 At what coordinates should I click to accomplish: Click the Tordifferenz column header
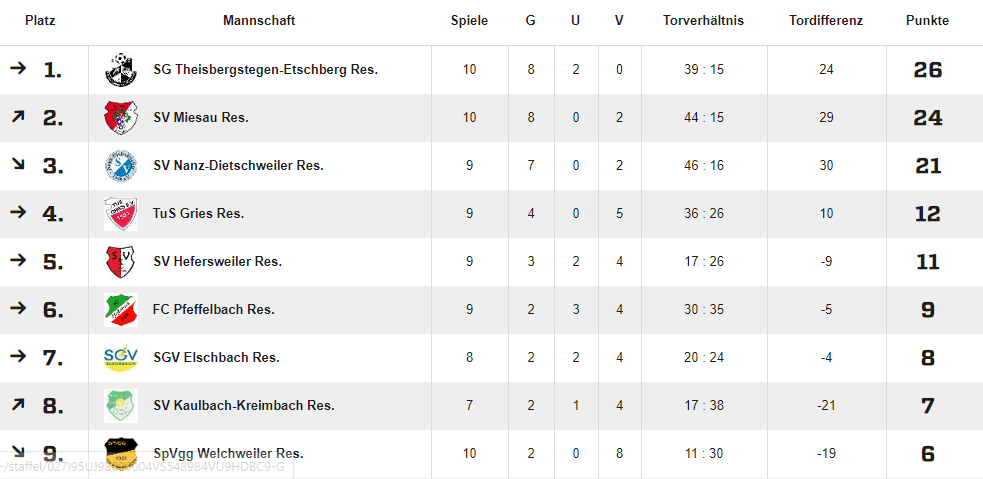[x=825, y=21]
